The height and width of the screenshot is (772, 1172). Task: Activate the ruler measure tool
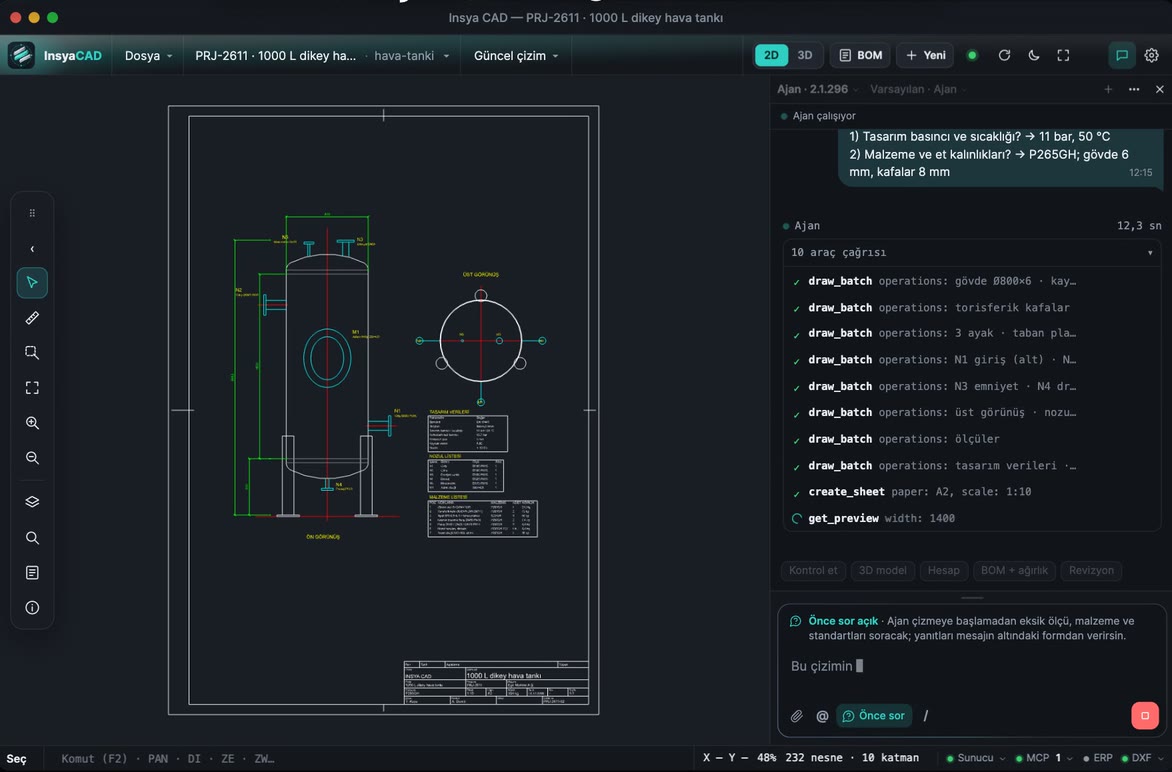(32, 318)
